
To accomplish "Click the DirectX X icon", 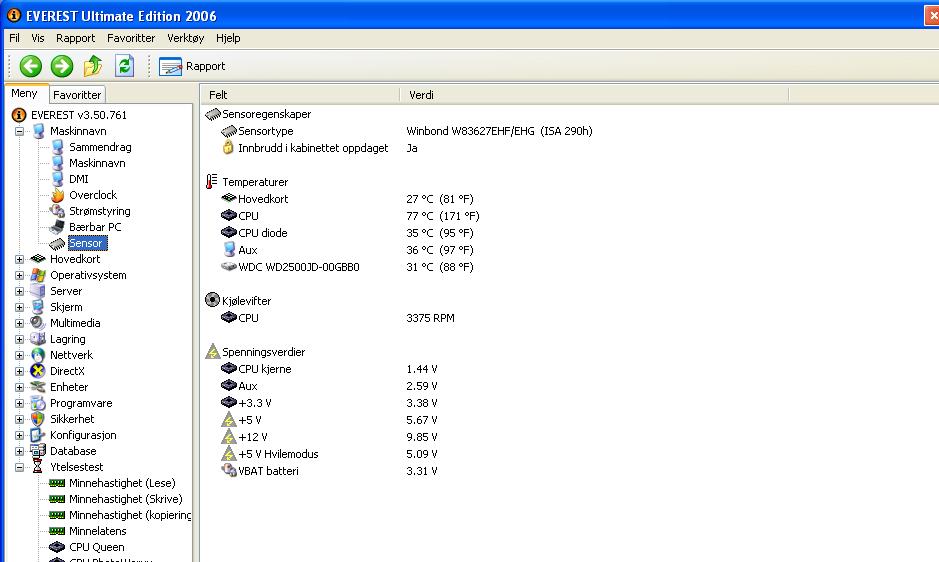I will tap(38, 371).
